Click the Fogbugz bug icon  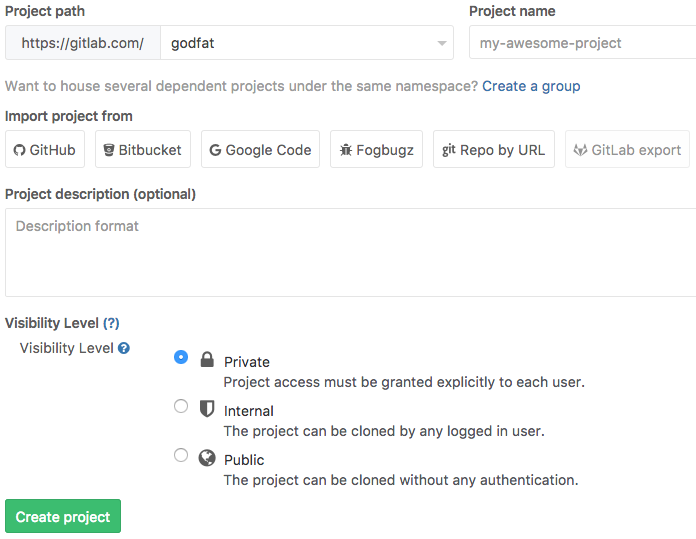pos(346,150)
